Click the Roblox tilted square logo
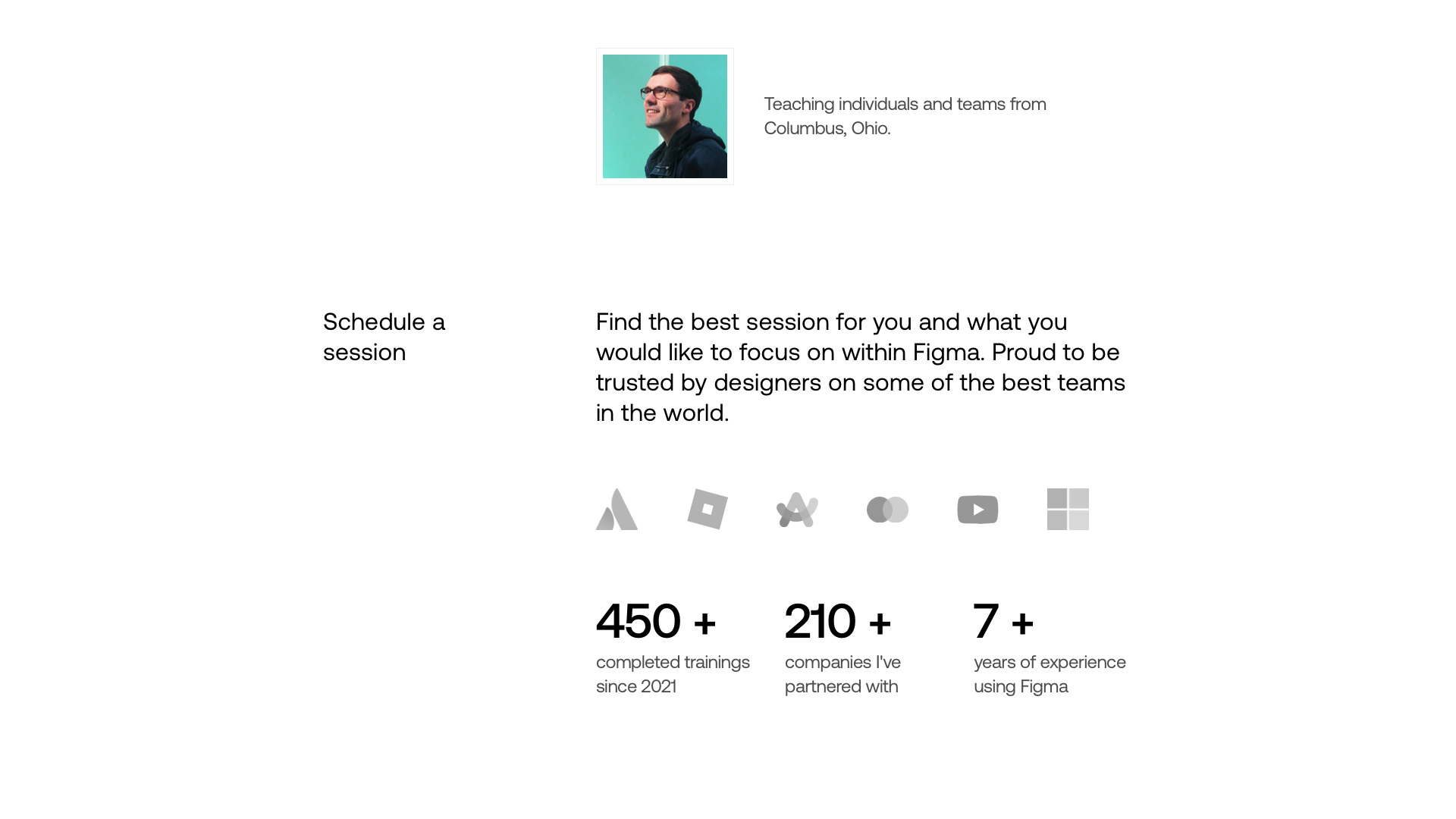1456x819 pixels. [708, 509]
